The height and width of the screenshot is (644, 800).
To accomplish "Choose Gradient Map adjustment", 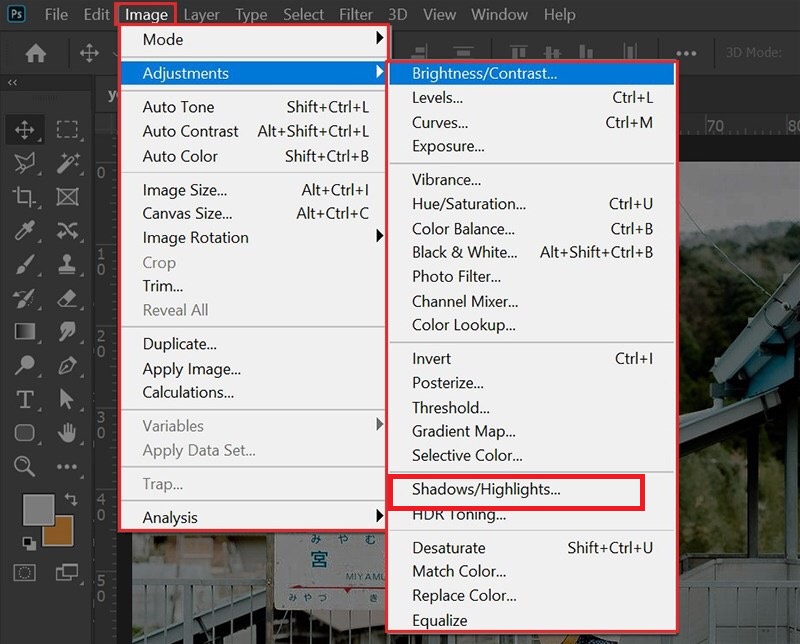I will (532, 431).
